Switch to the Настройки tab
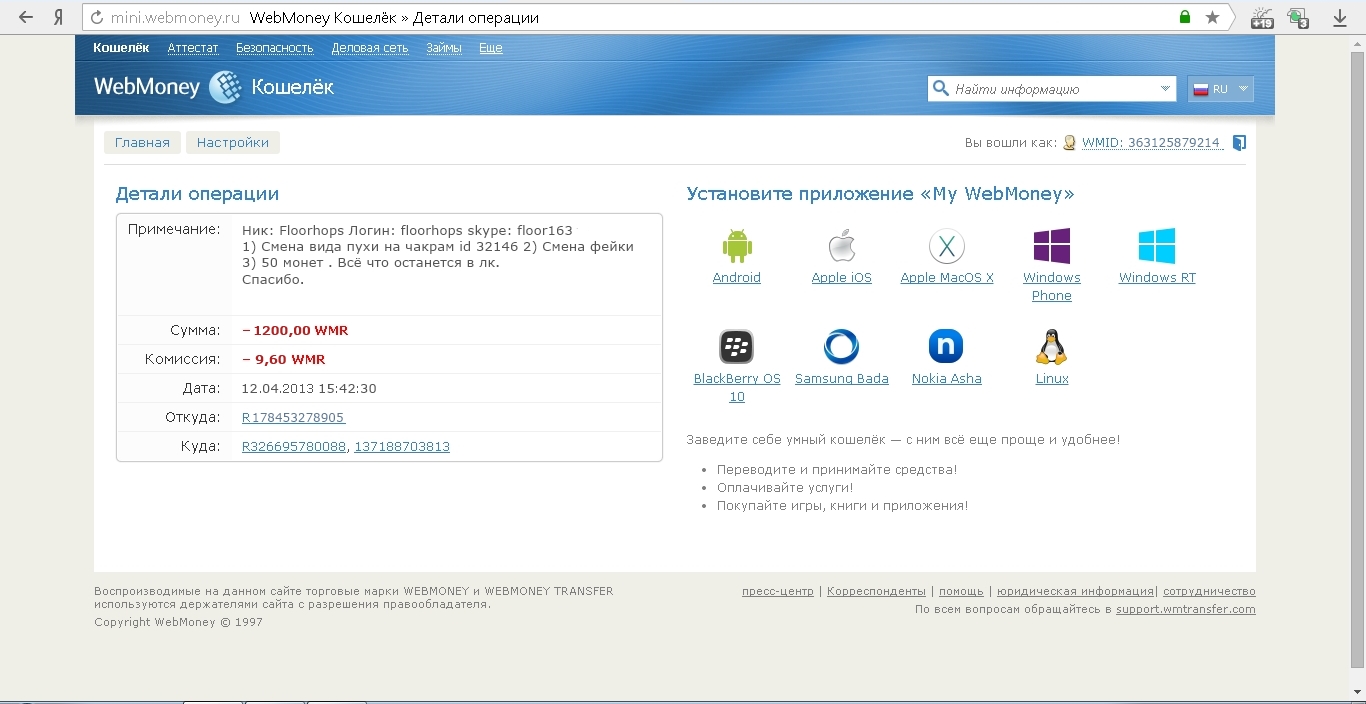The image size is (1366, 704). click(x=233, y=143)
